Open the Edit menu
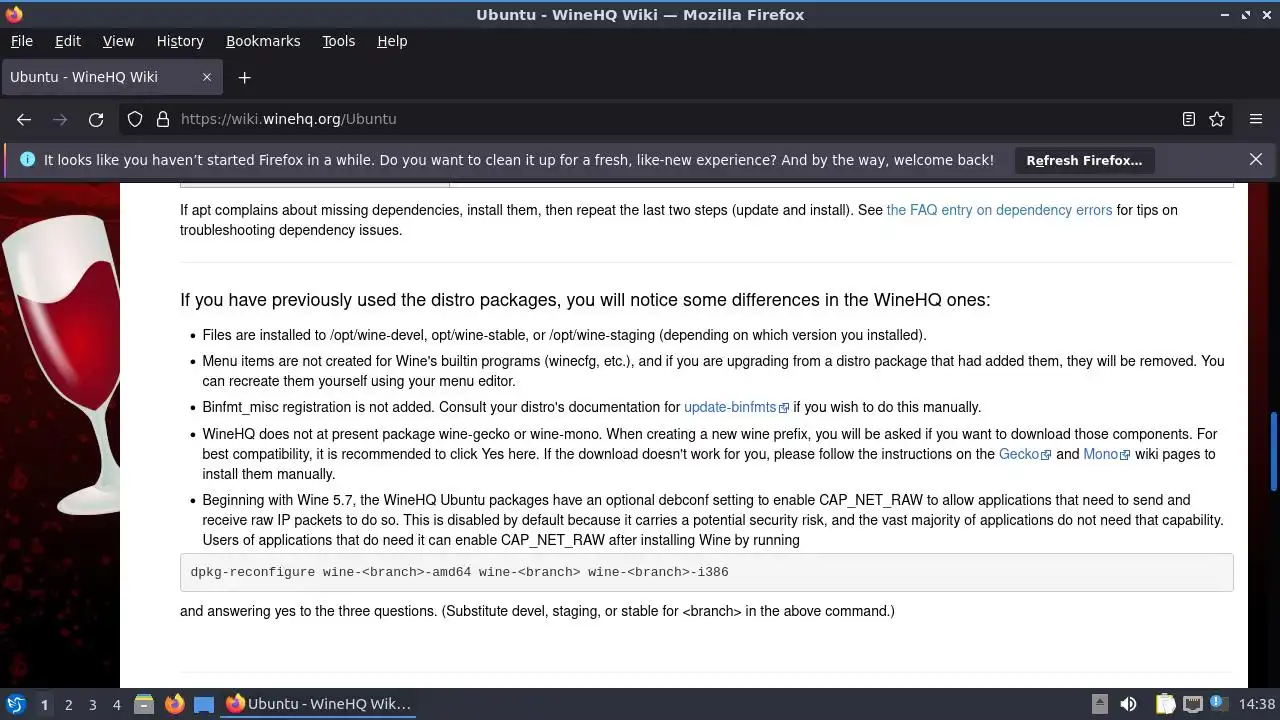The height and width of the screenshot is (720, 1280). click(68, 41)
